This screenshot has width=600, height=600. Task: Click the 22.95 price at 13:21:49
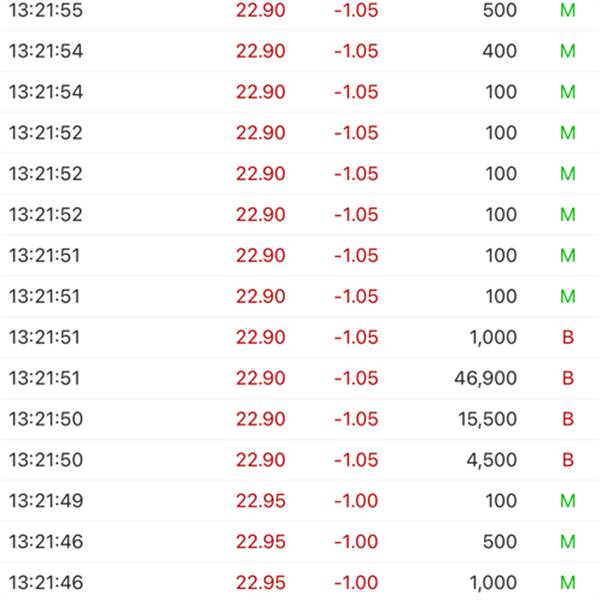(x=261, y=501)
